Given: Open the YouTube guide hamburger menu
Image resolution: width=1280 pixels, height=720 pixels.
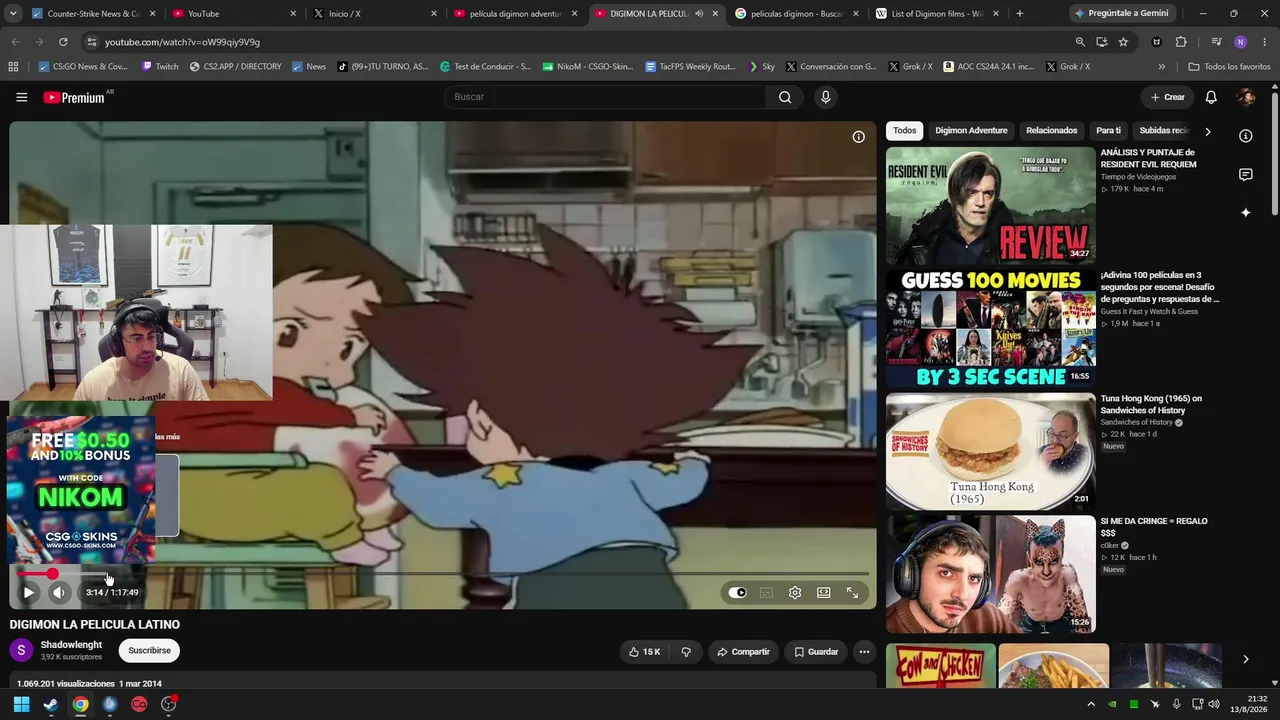Looking at the screenshot, I should (x=21, y=97).
